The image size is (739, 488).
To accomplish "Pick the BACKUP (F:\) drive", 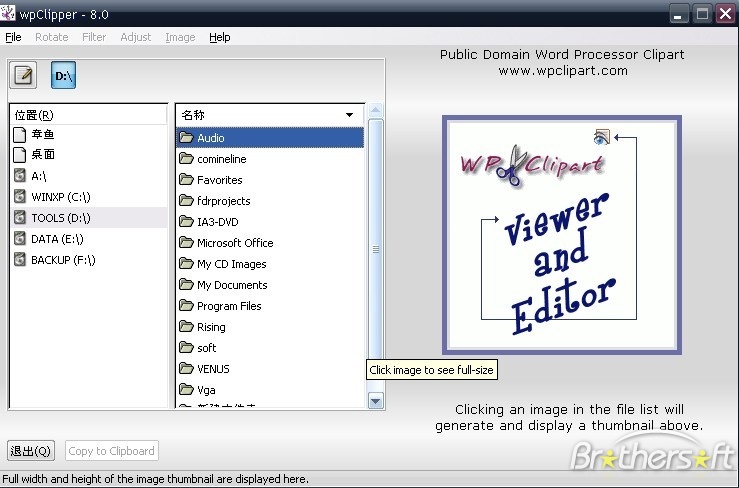I will click(63, 260).
